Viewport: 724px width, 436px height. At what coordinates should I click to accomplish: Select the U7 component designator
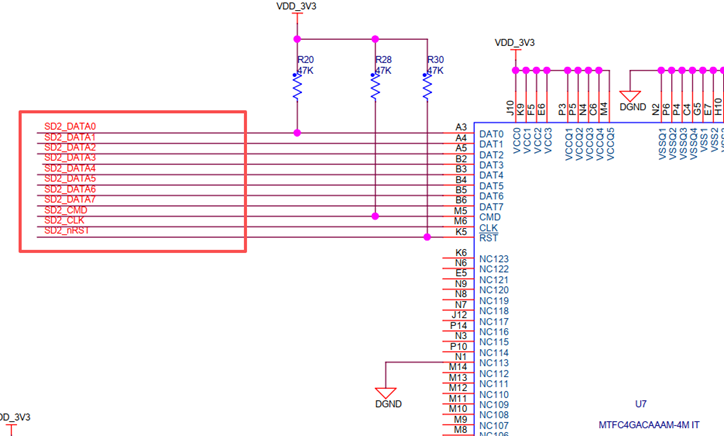[x=641, y=404]
